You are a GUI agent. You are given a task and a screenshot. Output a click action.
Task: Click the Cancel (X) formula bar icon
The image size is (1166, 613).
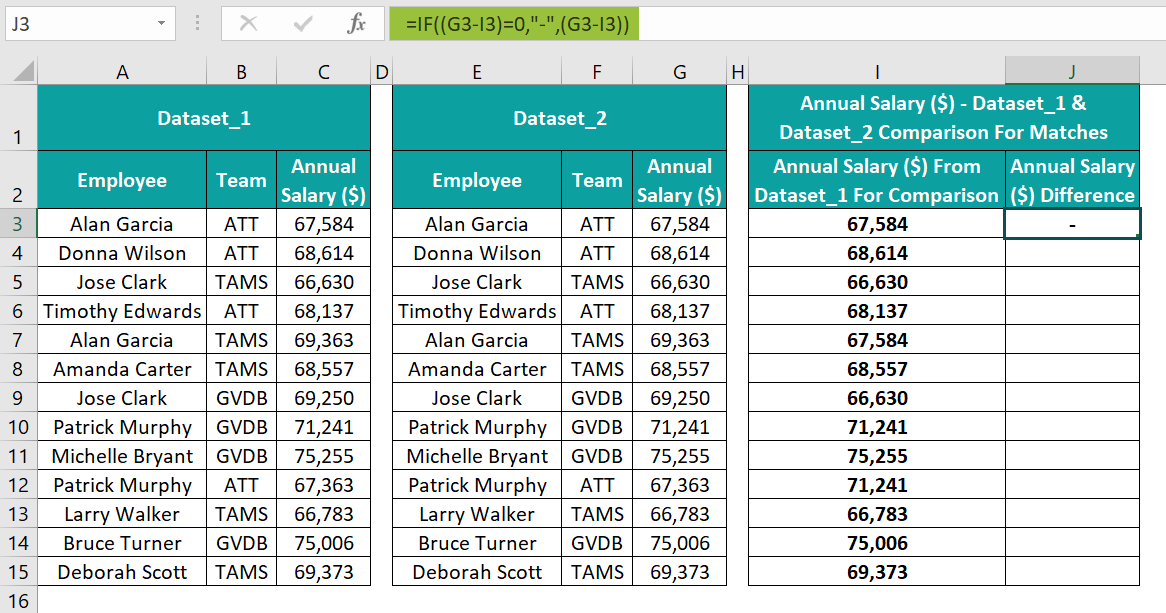click(248, 24)
